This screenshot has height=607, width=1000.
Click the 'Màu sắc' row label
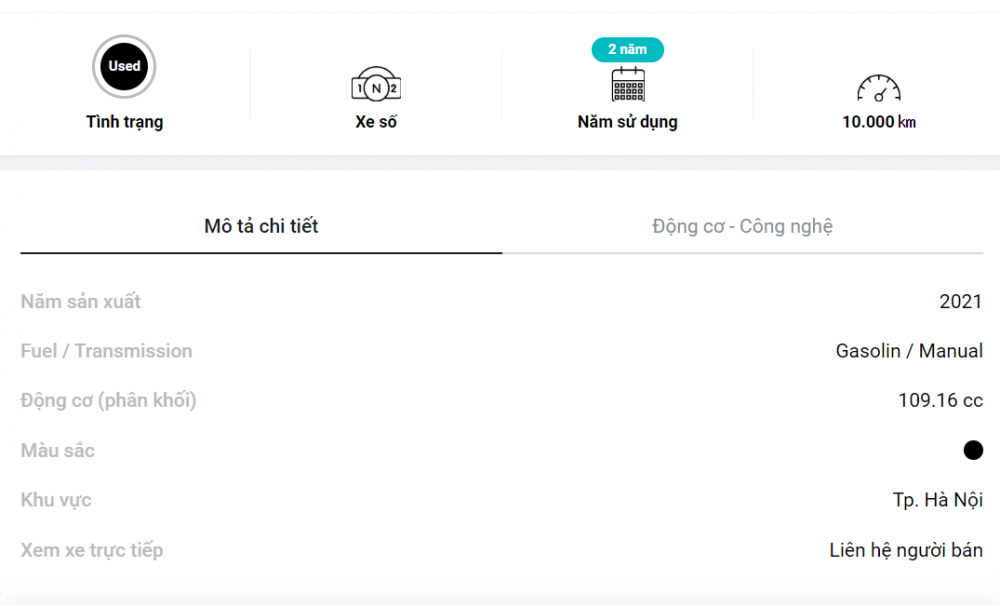pyautogui.click(x=57, y=451)
